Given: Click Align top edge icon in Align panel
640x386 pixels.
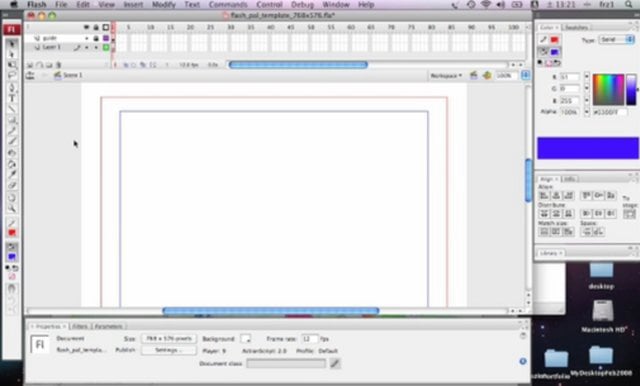Looking at the screenshot, I should [586, 196].
